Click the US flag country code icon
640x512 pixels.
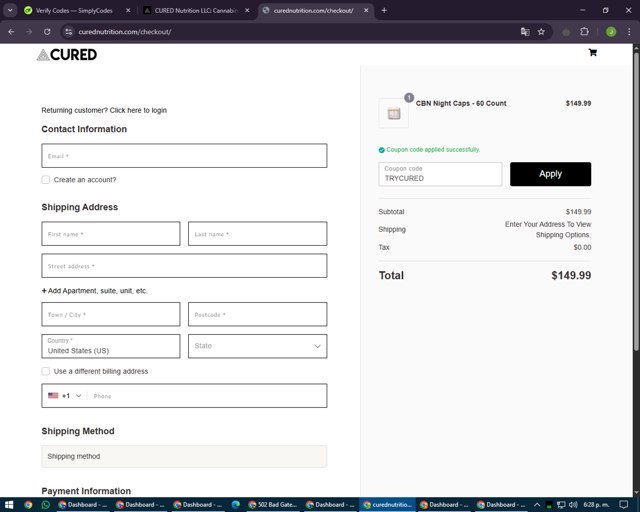click(x=53, y=395)
